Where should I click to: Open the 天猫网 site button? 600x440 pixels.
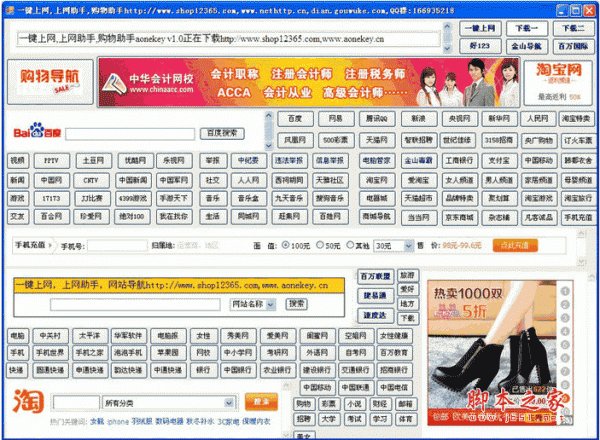coord(377,140)
